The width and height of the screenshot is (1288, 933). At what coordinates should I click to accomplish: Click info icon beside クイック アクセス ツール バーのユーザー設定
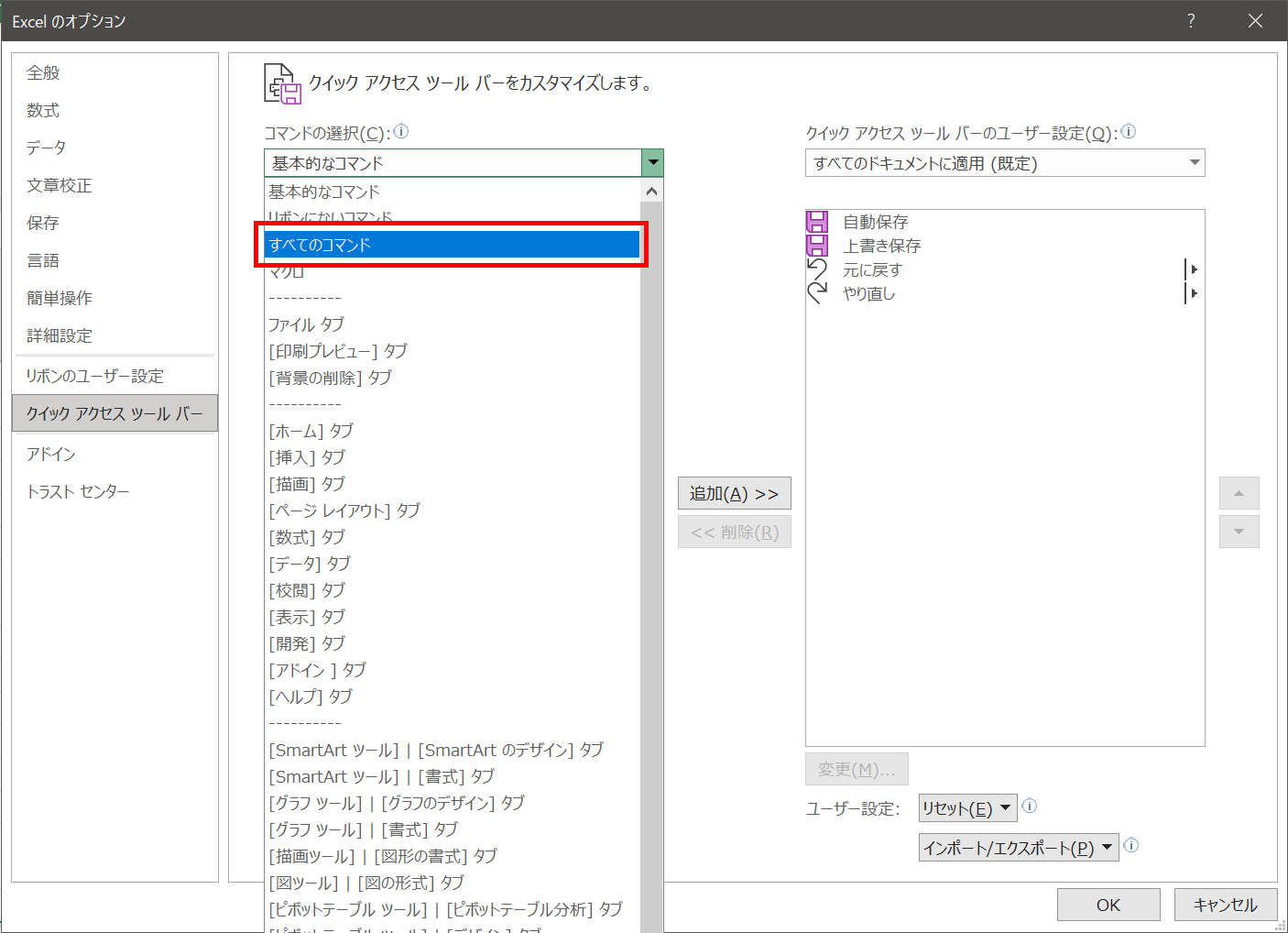(x=1129, y=132)
